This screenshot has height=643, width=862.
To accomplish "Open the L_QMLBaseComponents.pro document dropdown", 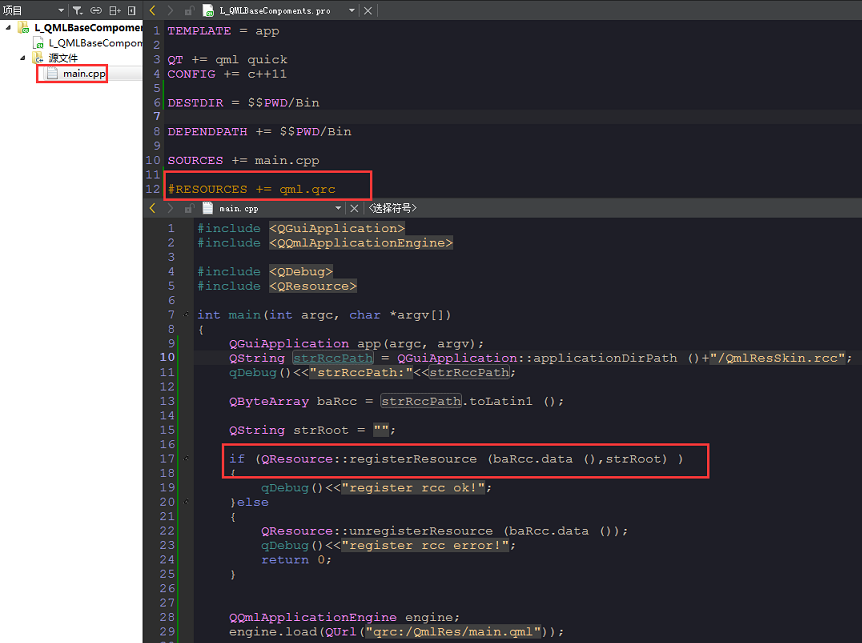I will [351, 10].
